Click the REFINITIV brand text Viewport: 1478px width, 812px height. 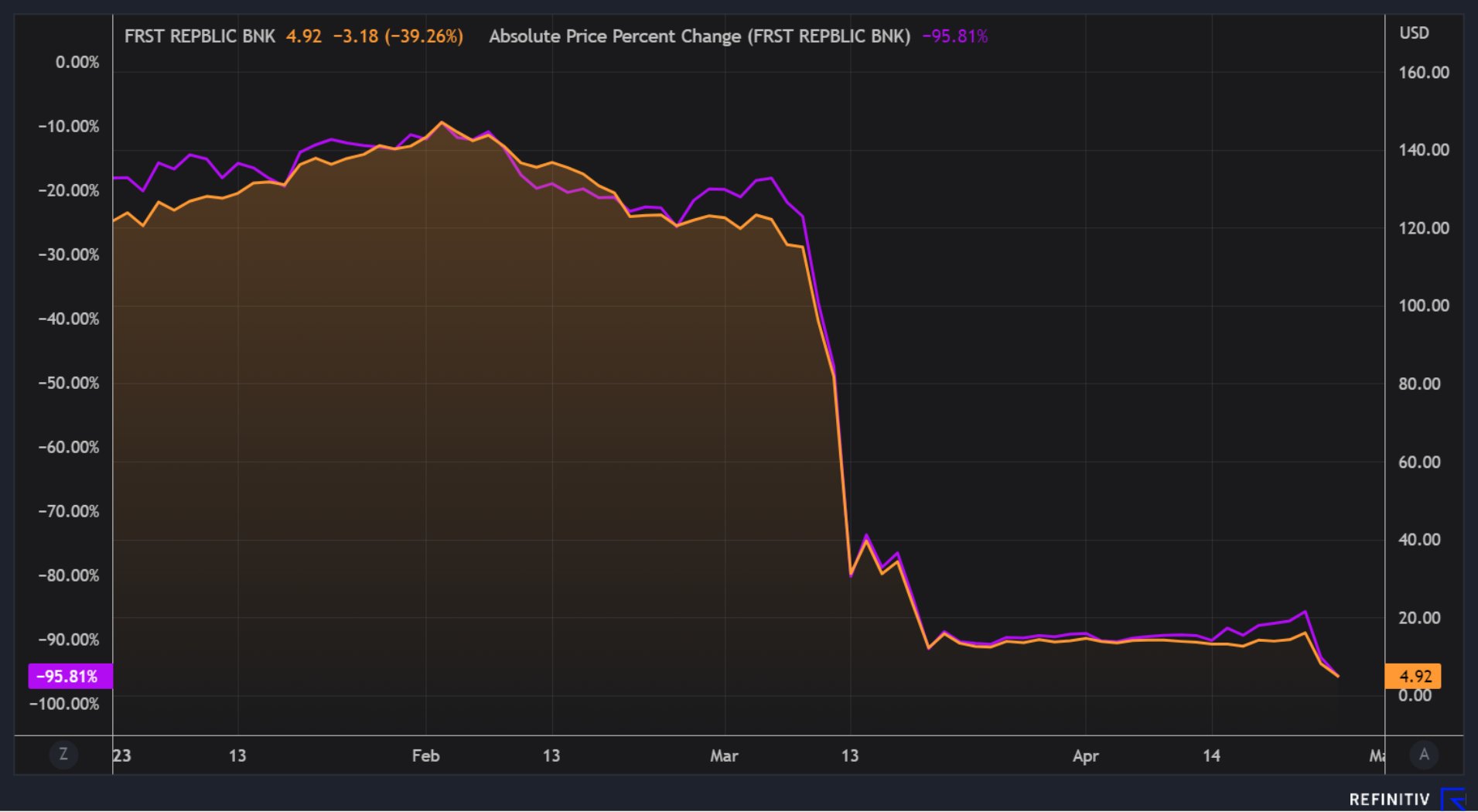(x=1390, y=800)
